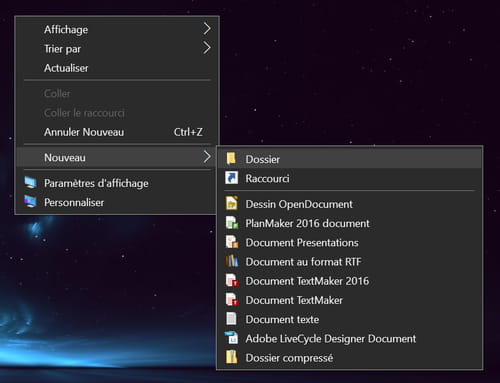Image resolution: width=500 pixels, height=383 pixels.
Task: Click the zipped Dossier compressé icon
Action: pos(232,357)
